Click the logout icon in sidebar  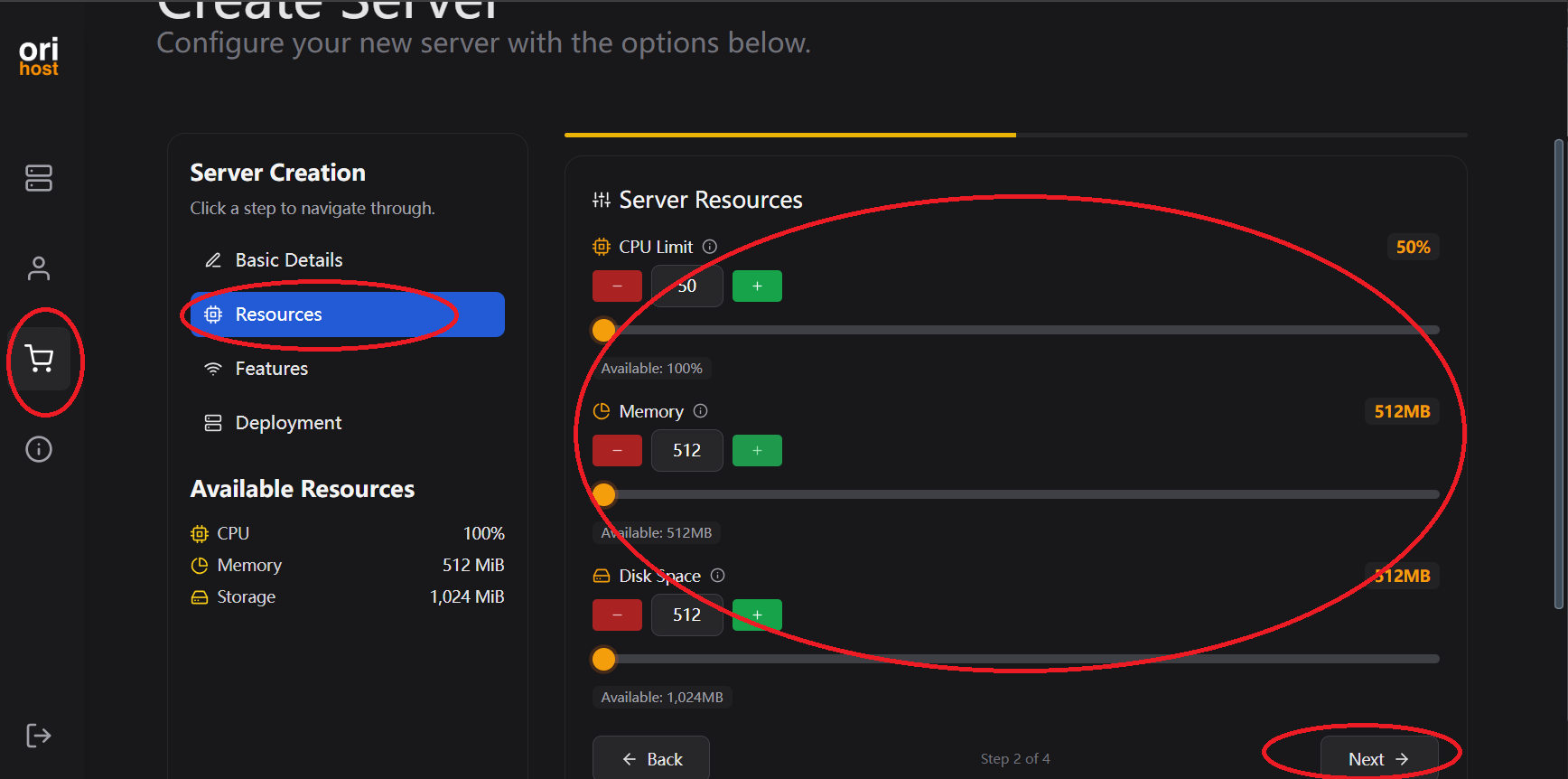[x=39, y=736]
